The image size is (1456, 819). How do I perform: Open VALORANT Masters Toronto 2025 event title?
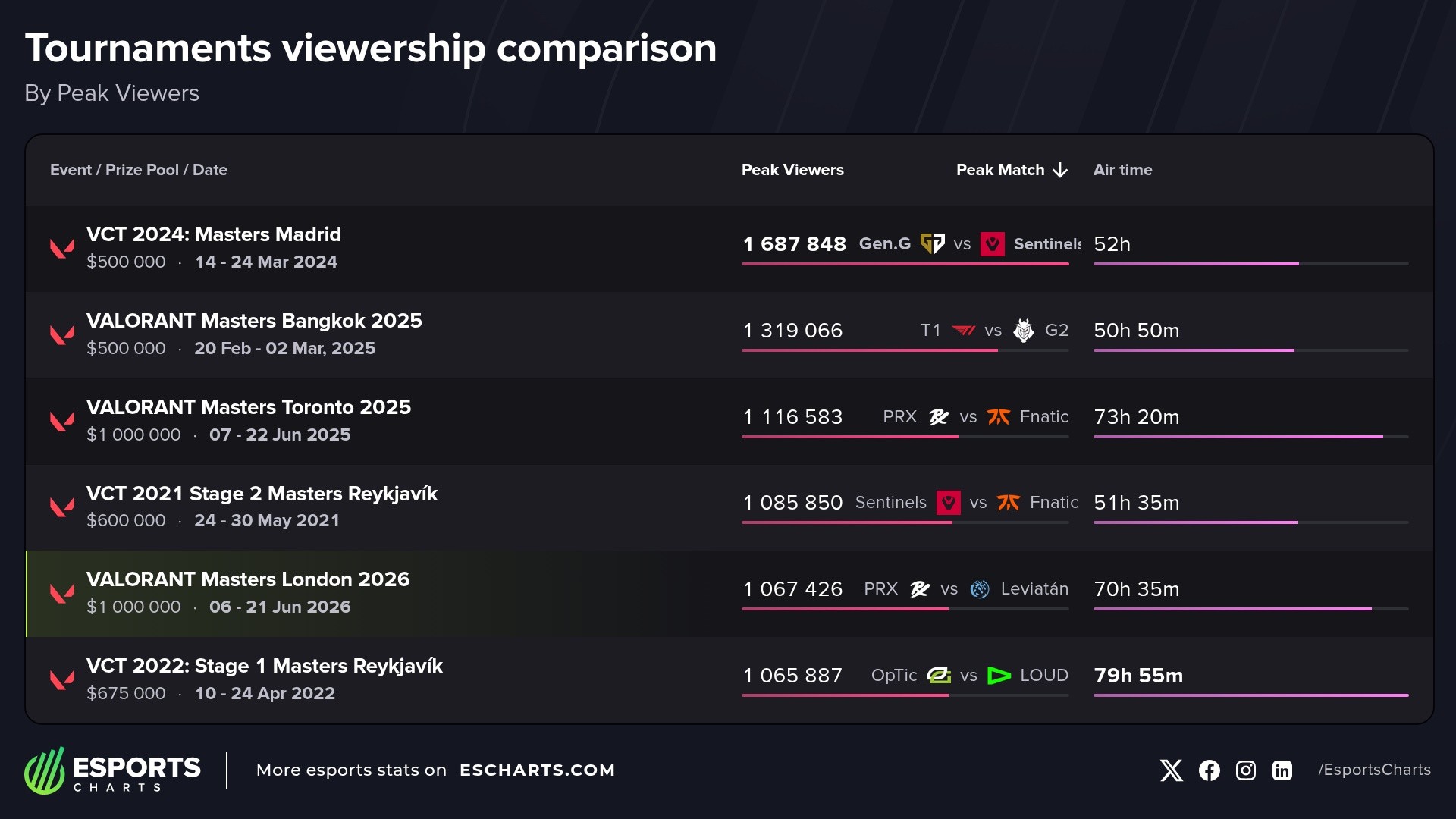pos(249,407)
